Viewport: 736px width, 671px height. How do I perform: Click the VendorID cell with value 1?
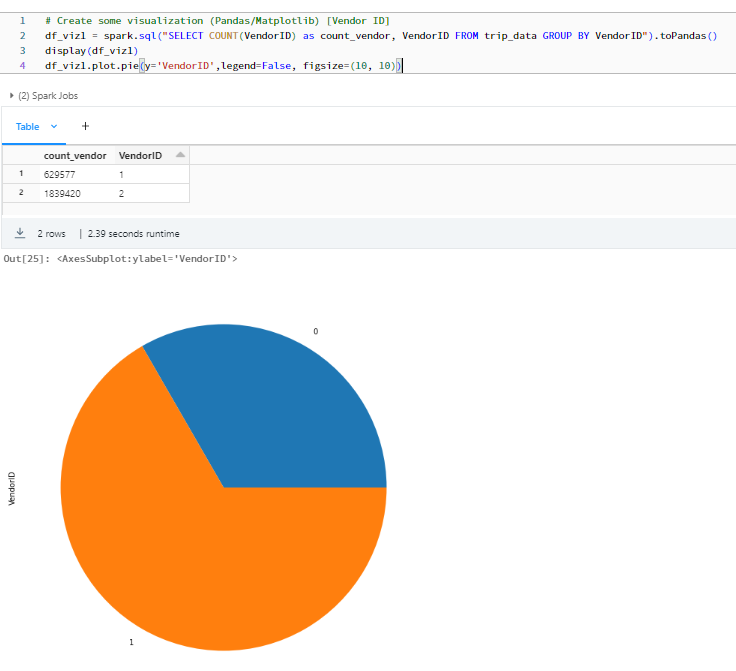tap(121, 175)
